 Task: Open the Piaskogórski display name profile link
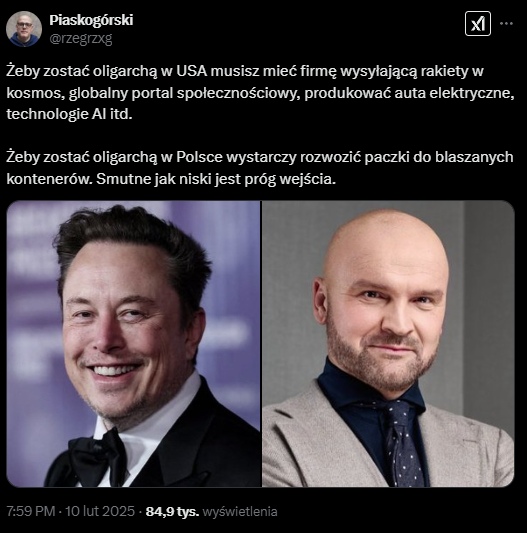[91, 20]
